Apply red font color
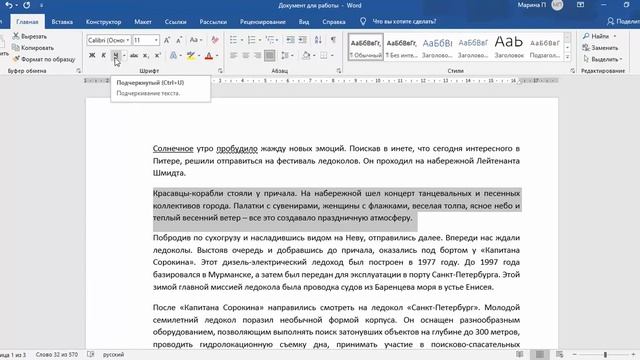This screenshot has height=360, width=640. (x=209, y=56)
